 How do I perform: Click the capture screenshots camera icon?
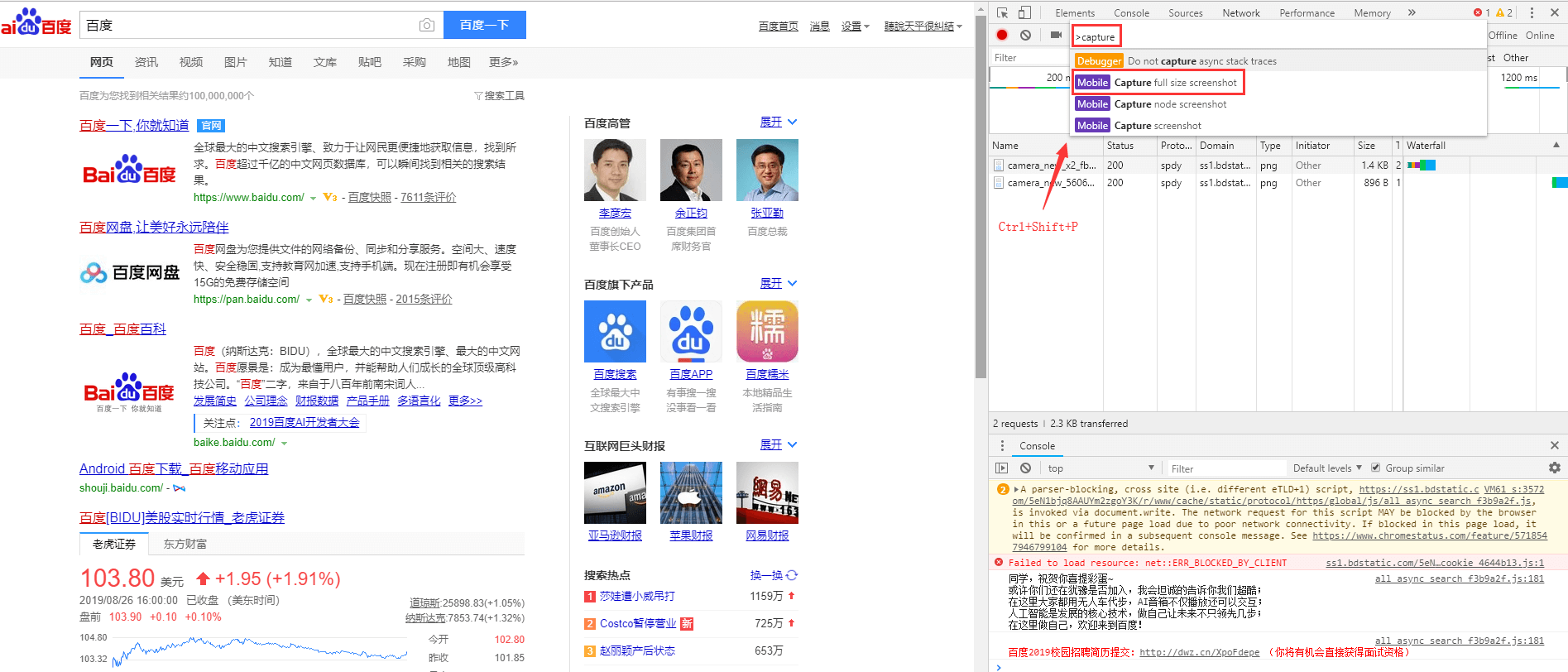[1056, 35]
